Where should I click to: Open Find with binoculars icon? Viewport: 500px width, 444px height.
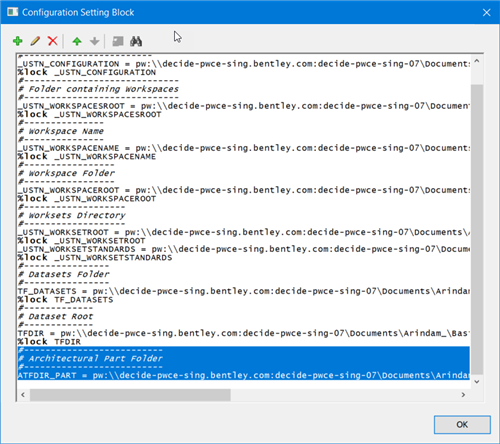(x=136, y=41)
